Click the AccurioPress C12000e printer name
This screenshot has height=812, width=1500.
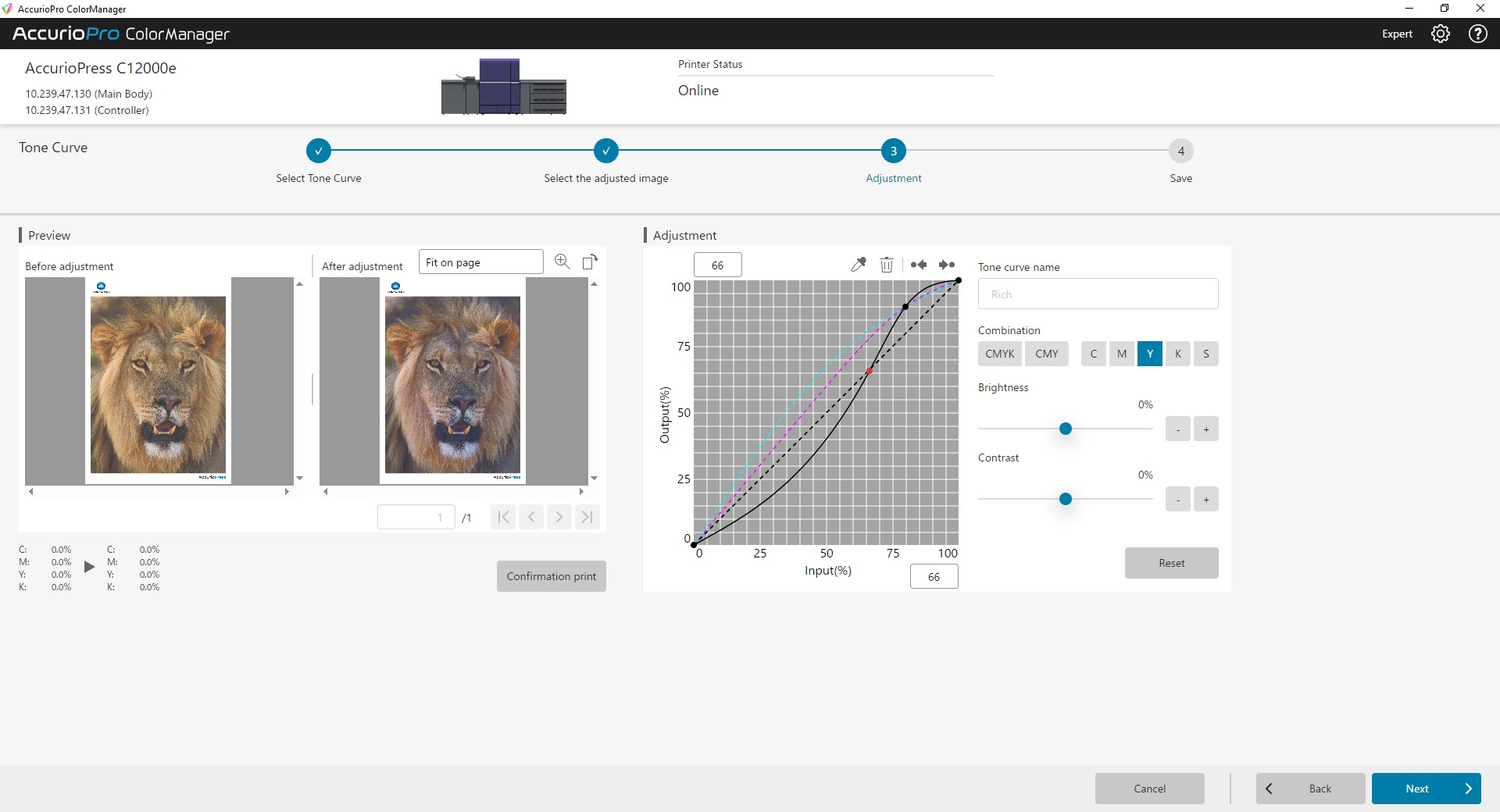tap(101, 68)
